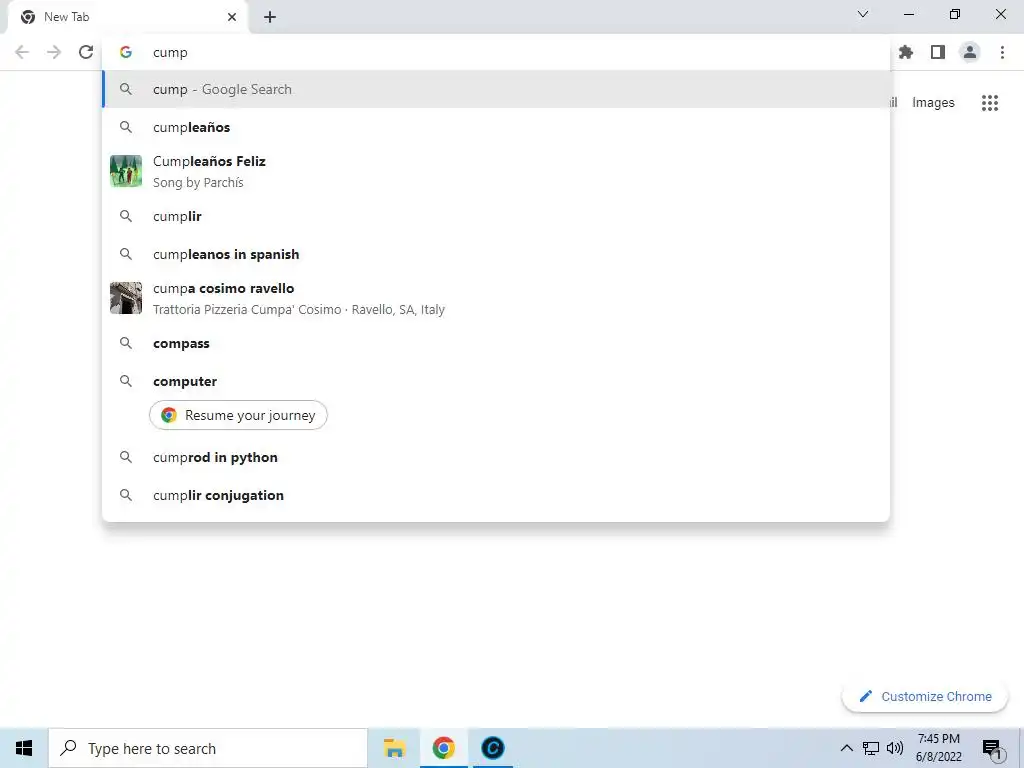1024x768 pixels.
Task: Click the Customize Chrome button
Action: (x=925, y=697)
